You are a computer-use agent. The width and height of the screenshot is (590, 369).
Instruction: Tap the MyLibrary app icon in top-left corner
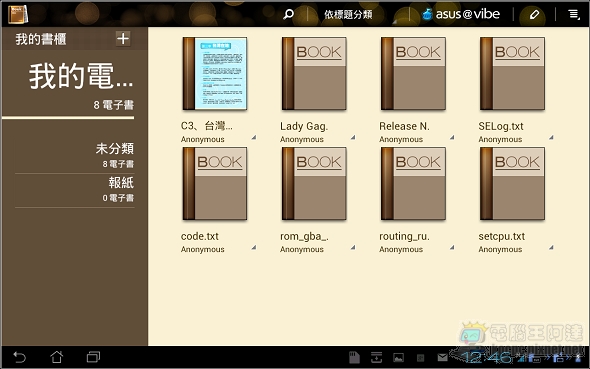coord(18,15)
